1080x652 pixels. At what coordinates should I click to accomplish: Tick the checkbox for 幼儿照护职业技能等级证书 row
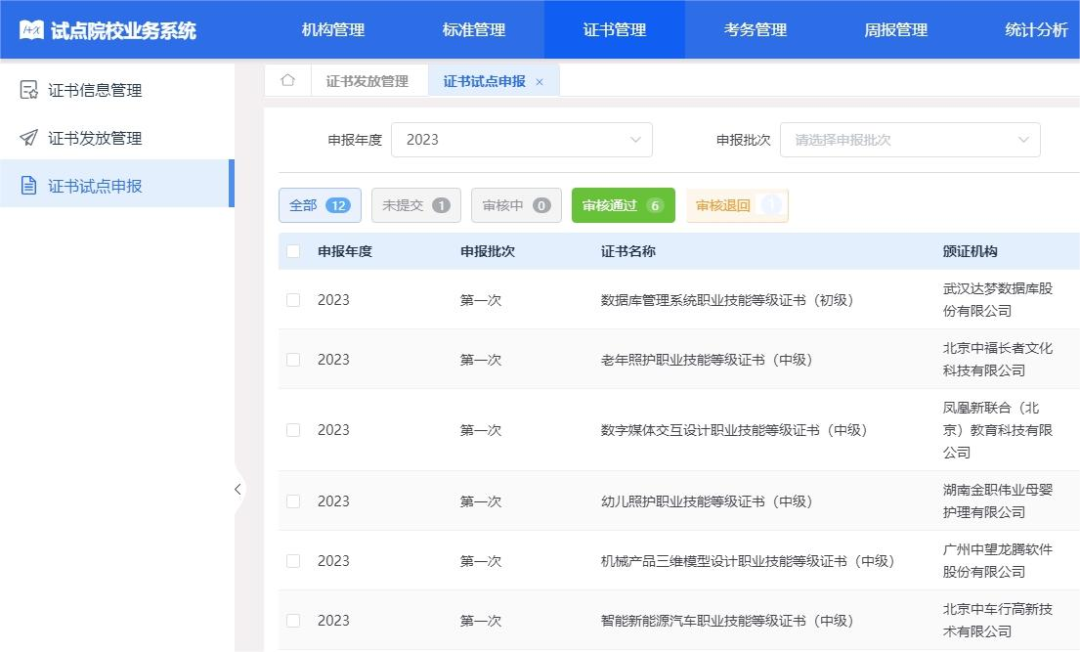click(x=293, y=501)
